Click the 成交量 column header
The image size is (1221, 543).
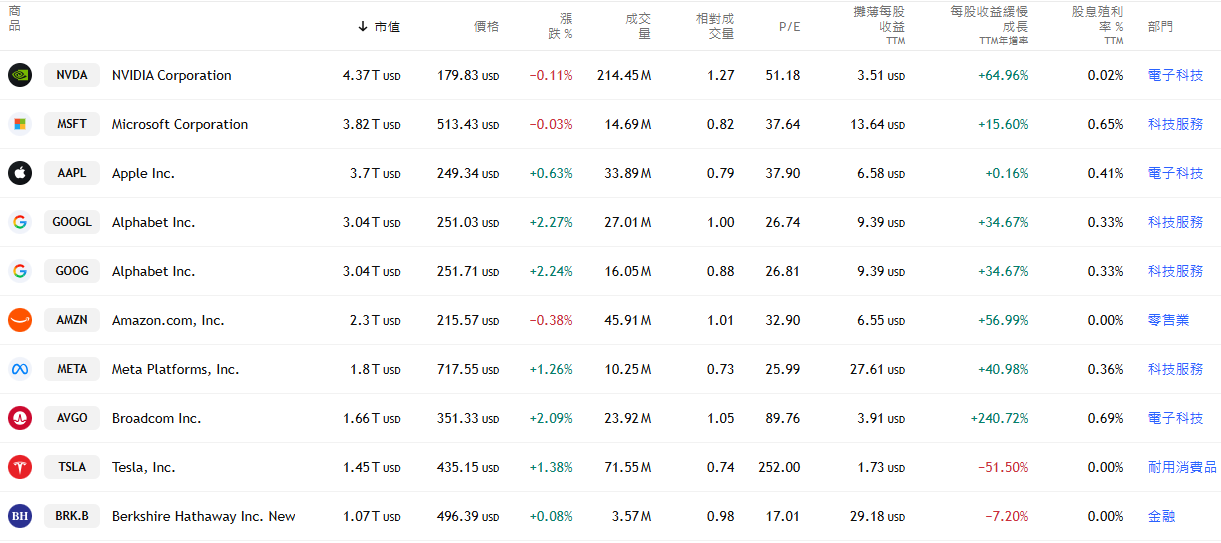tap(638, 26)
